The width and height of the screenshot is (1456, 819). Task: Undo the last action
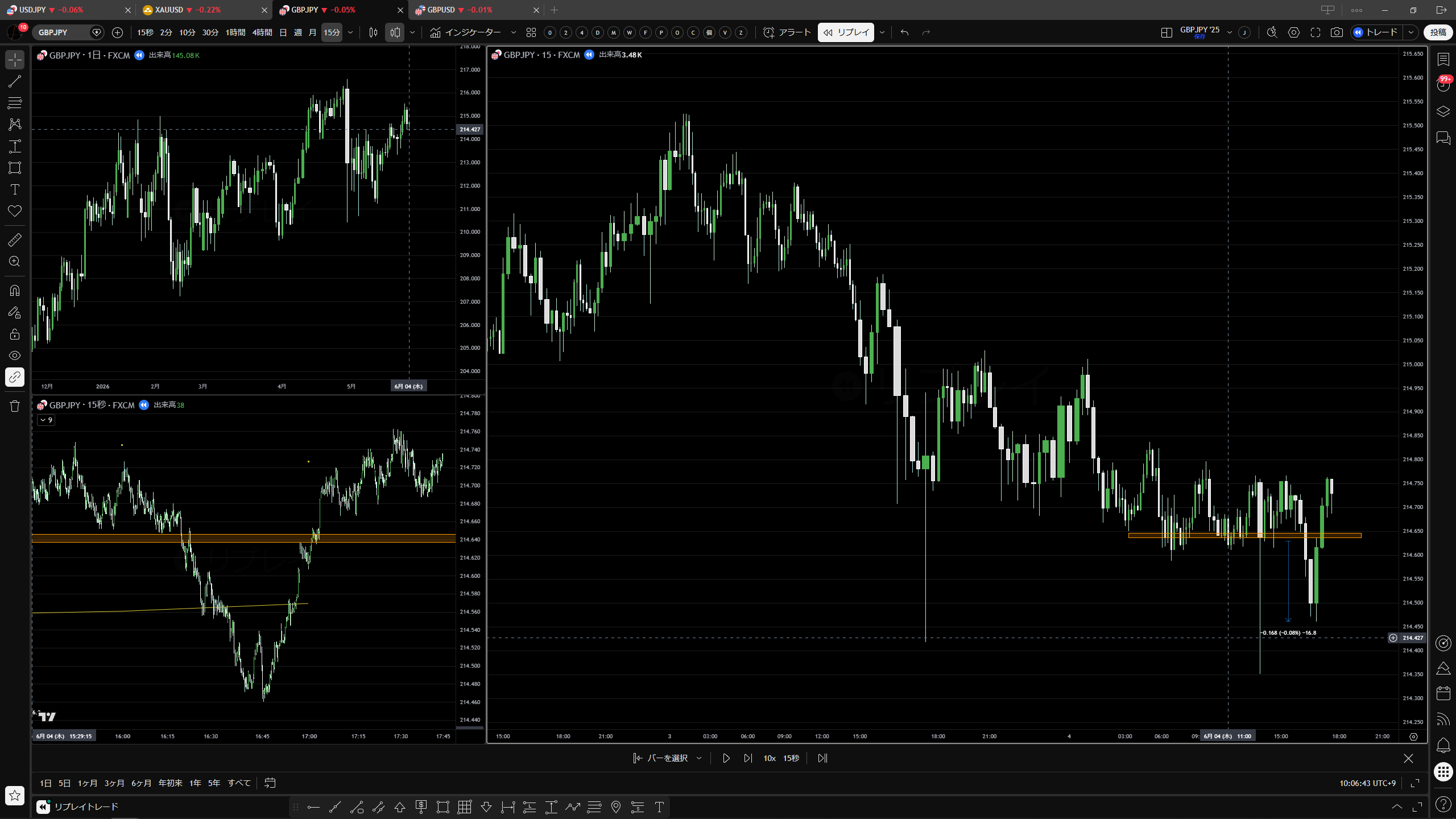point(904,32)
